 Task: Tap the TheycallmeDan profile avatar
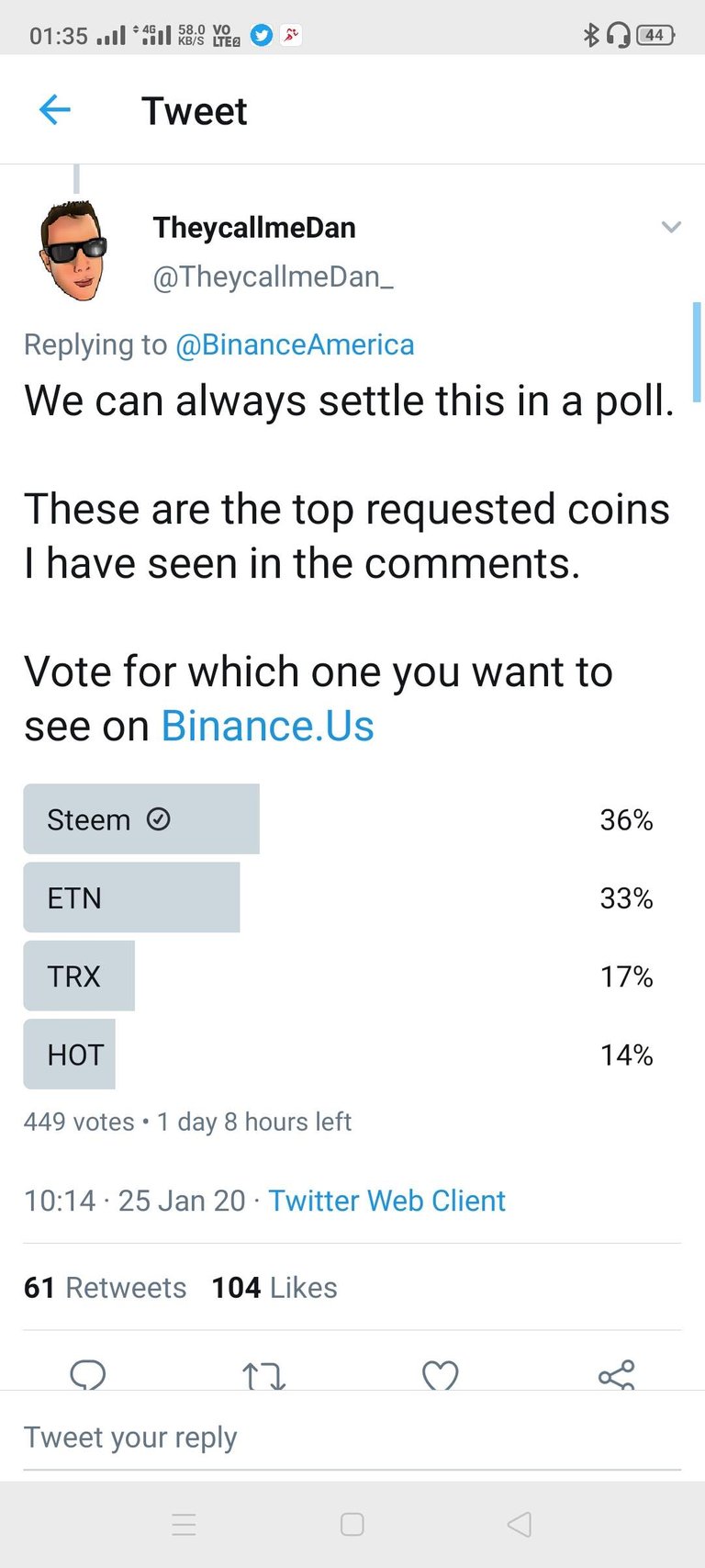(x=73, y=251)
